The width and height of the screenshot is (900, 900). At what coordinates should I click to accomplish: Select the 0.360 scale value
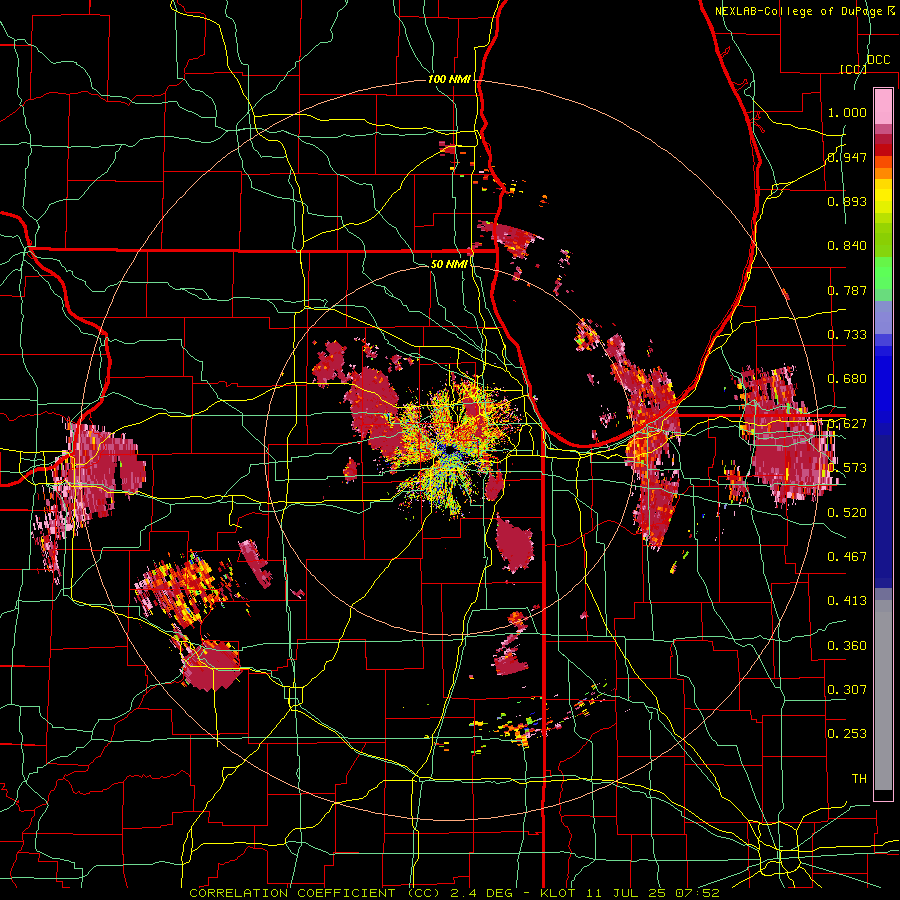pyautogui.click(x=847, y=646)
